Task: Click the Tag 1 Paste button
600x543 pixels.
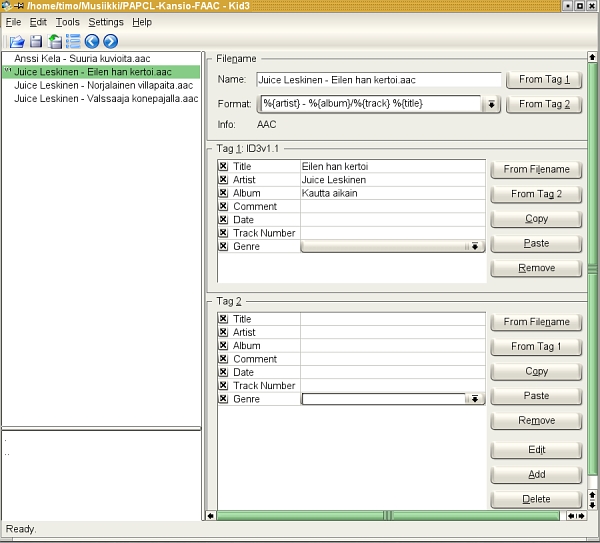Action: (536, 243)
